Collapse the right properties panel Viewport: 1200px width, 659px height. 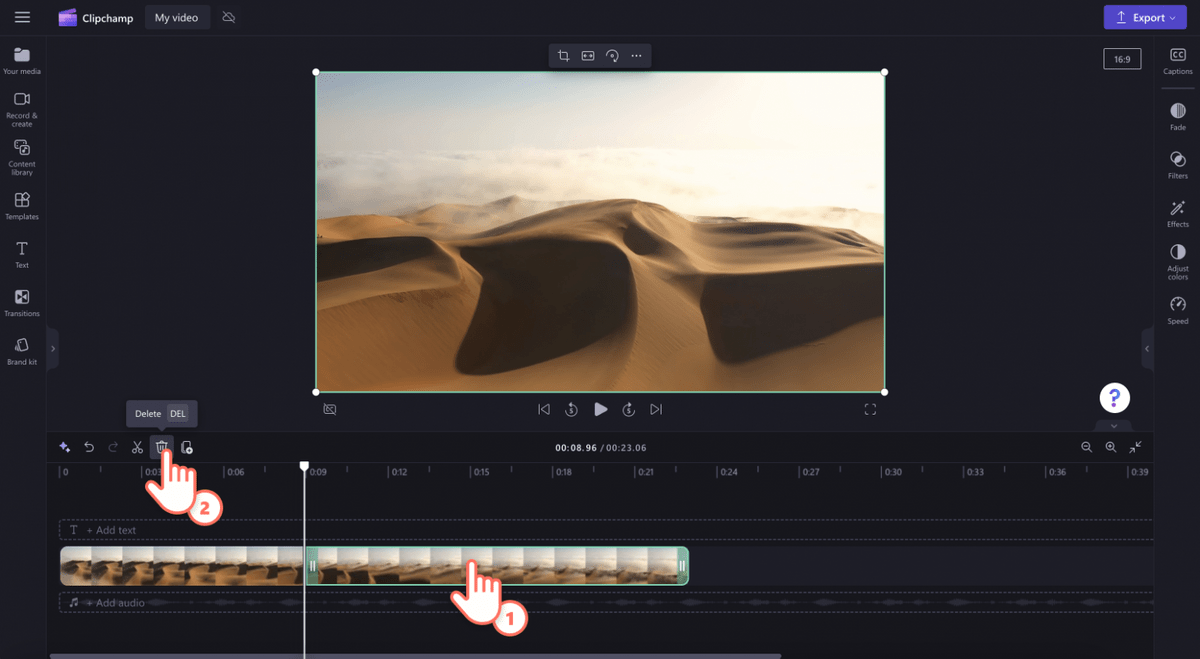point(1147,349)
